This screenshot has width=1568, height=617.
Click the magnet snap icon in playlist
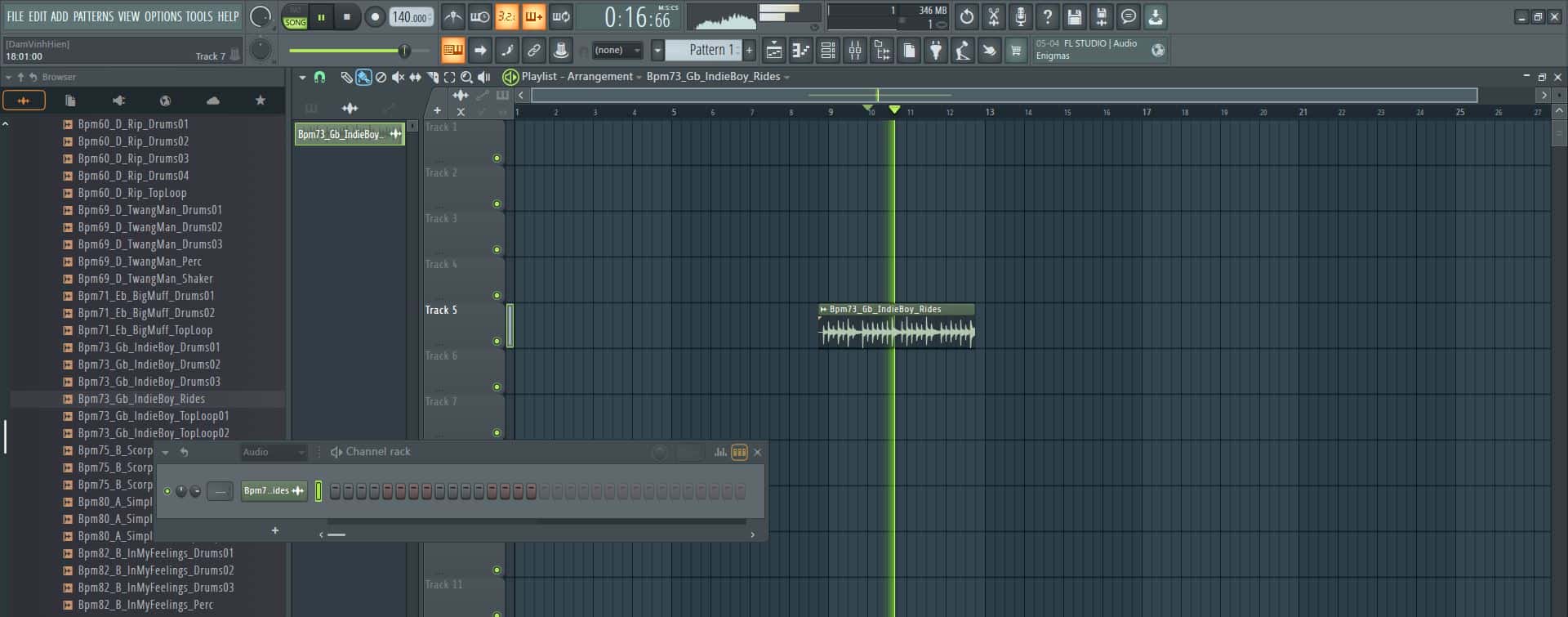click(320, 77)
